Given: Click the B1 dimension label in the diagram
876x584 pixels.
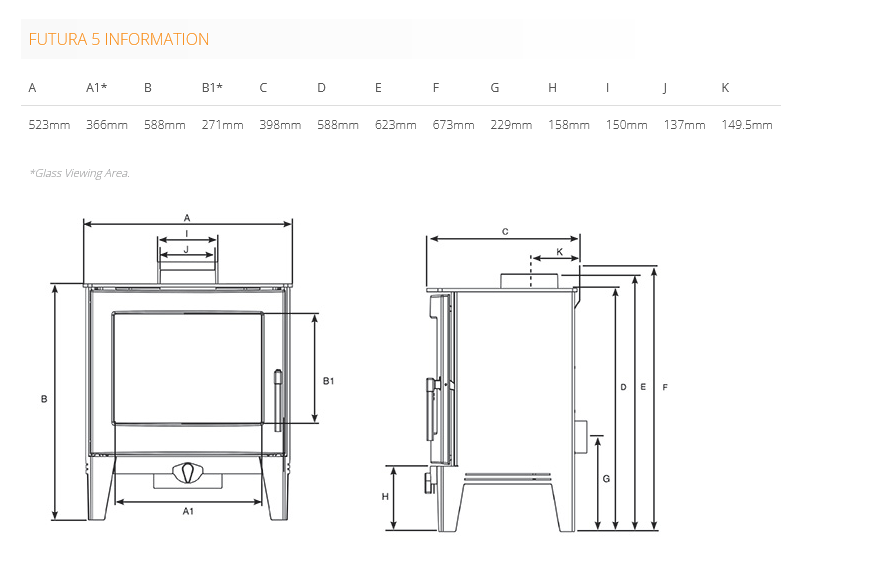Looking at the screenshot, I should point(328,381).
